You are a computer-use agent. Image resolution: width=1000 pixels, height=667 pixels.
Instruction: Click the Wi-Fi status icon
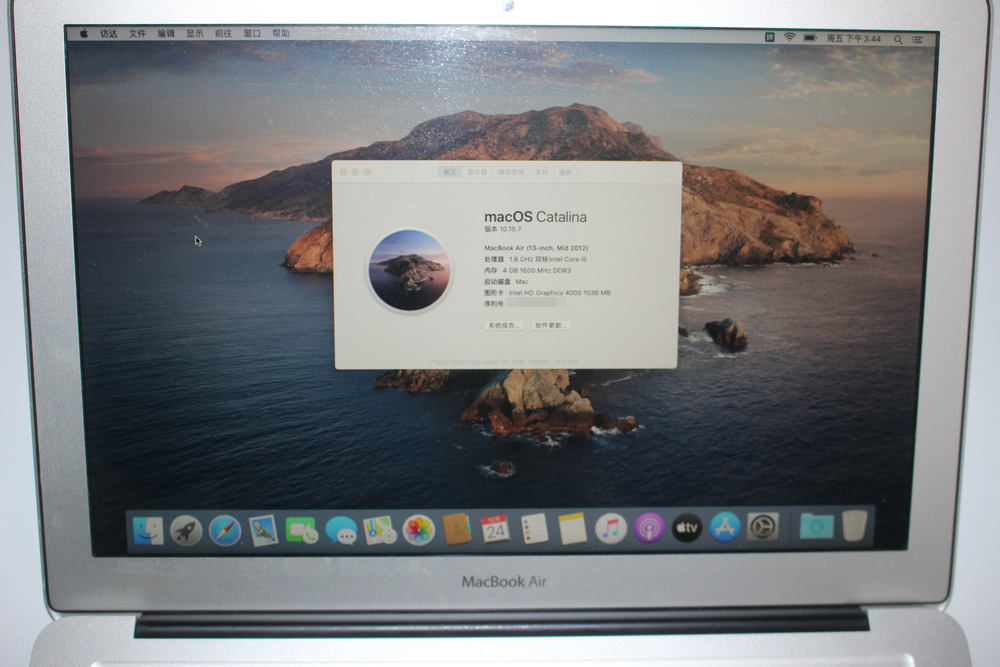790,38
